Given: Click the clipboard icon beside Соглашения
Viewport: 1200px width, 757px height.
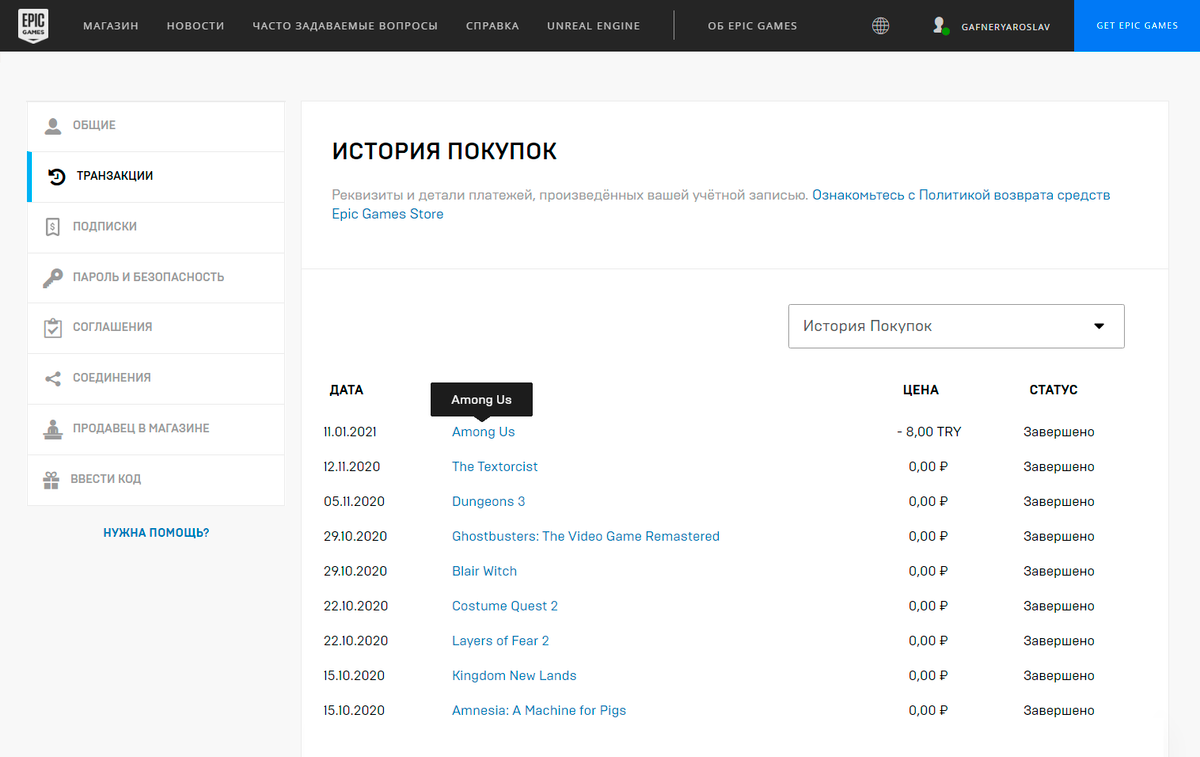Looking at the screenshot, I should click(53, 328).
